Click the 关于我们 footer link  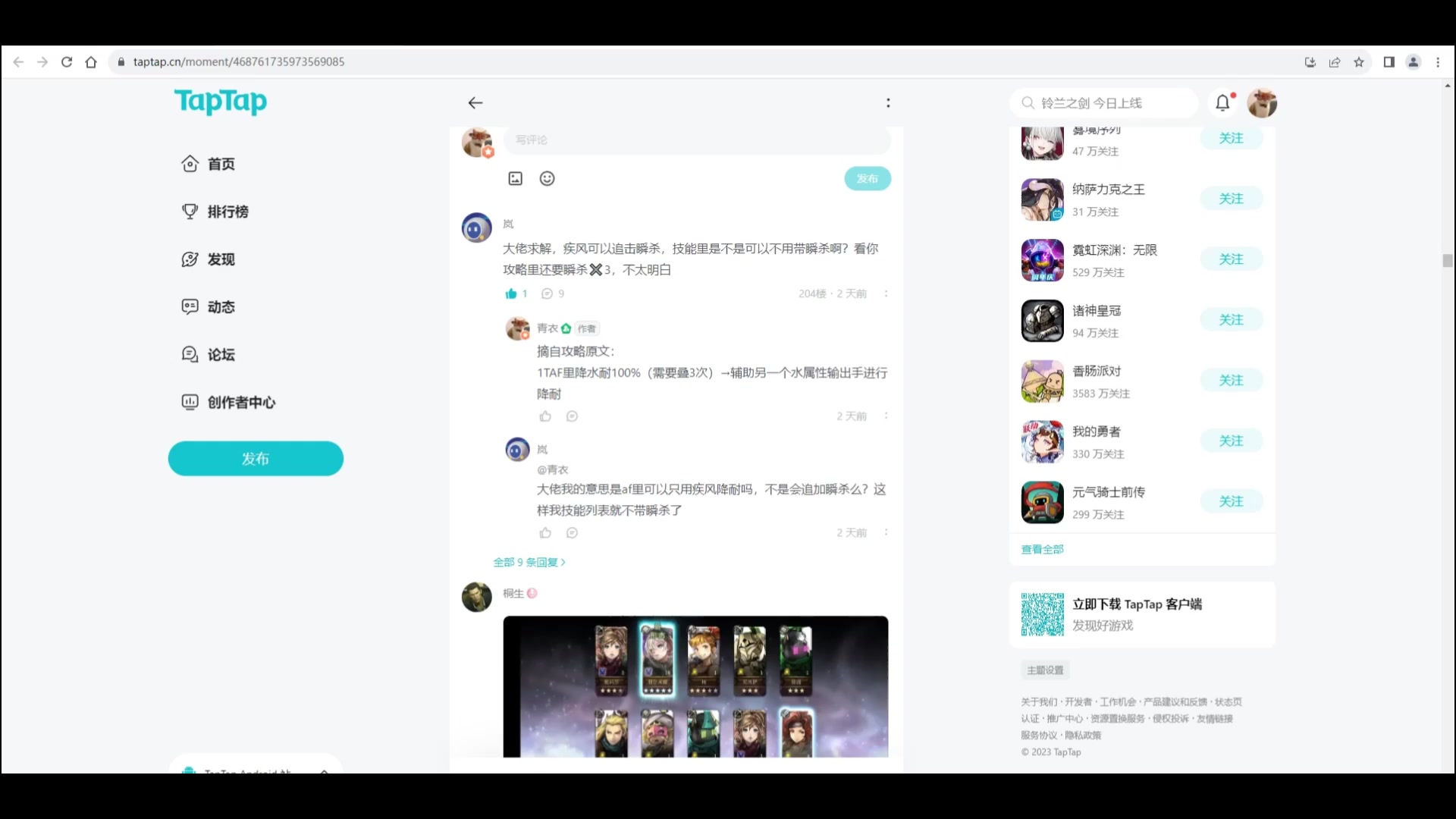click(x=1039, y=702)
